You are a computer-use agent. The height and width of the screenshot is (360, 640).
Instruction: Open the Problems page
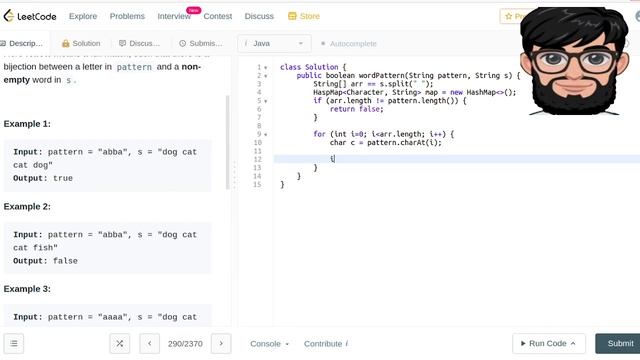127,16
